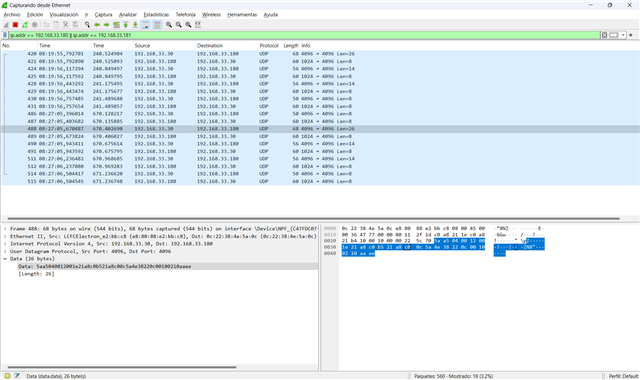Open the Captura menu
This screenshot has width=640, height=380.
[103, 15]
